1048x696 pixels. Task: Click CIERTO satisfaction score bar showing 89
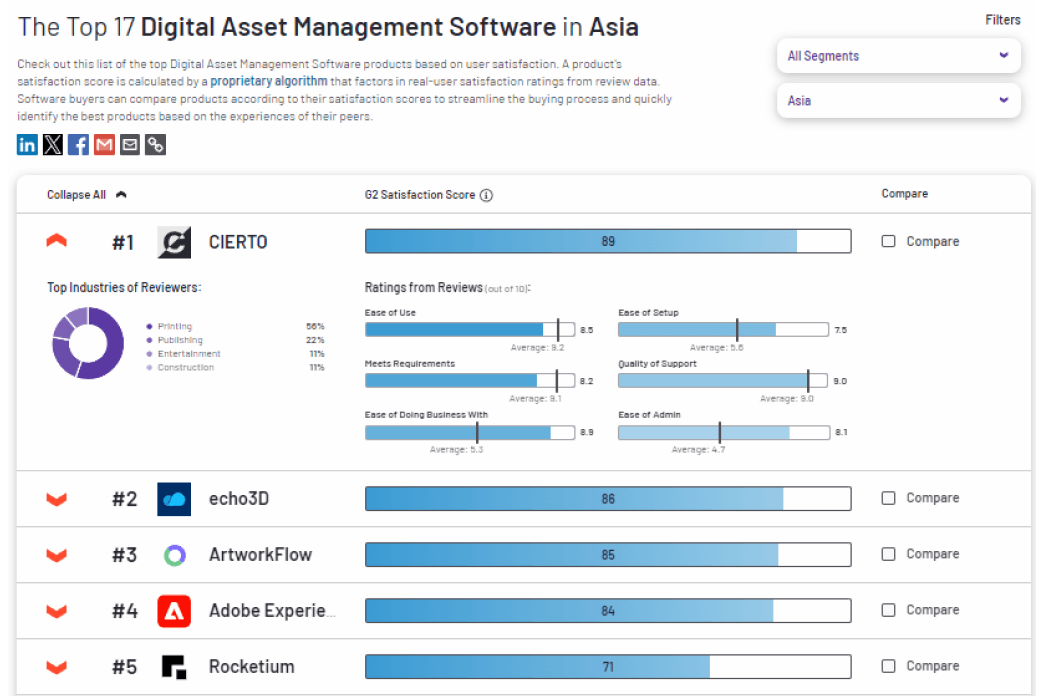click(x=608, y=241)
